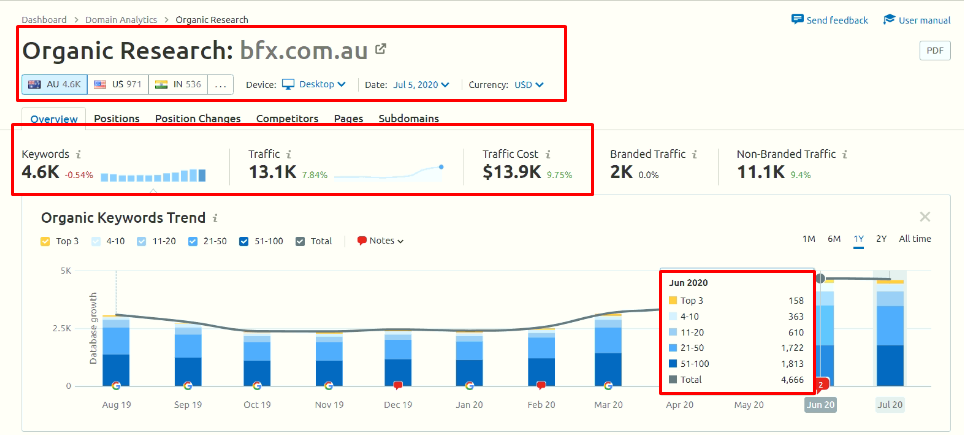This screenshot has width=964, height=435.
Task: Open the Currency USD dropdown
Action: pyautogui.click(x=531, y=84)
